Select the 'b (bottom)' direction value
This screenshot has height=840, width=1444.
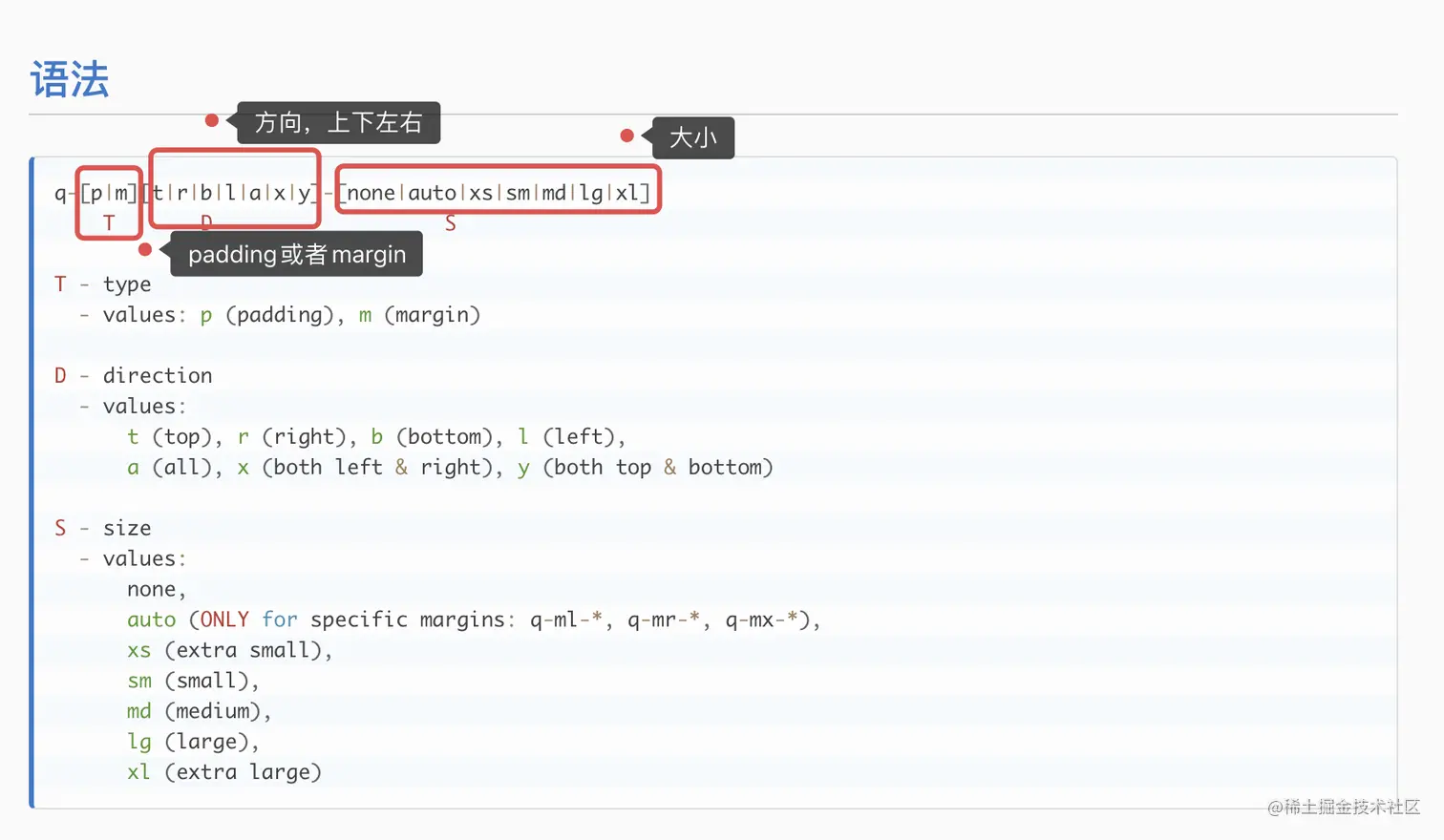(431, 437)
